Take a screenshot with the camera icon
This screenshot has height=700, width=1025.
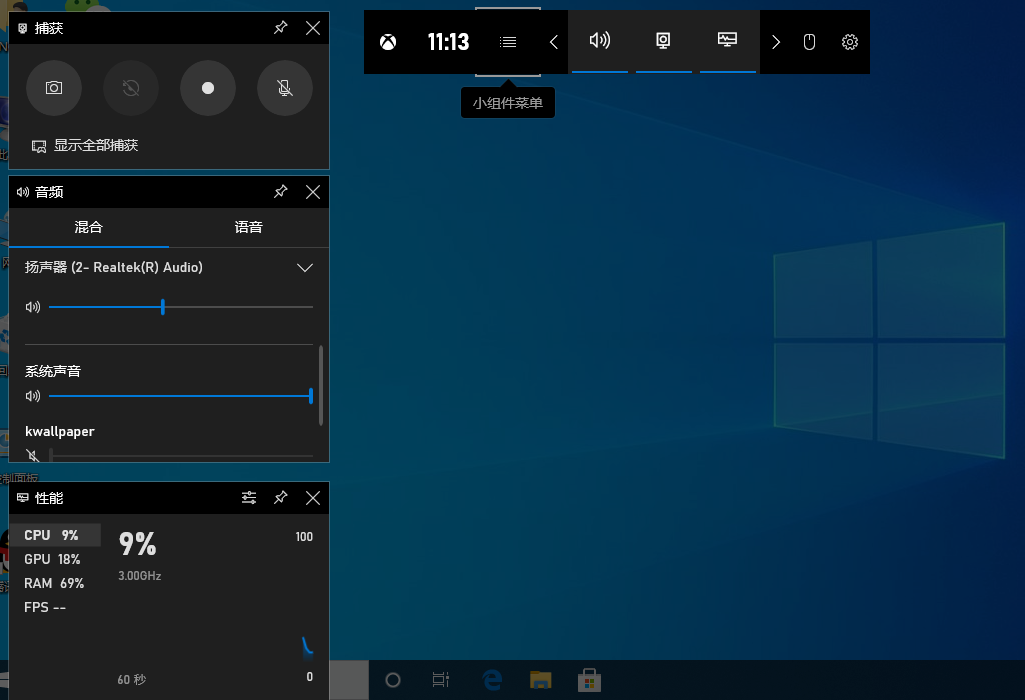[54, 88]
